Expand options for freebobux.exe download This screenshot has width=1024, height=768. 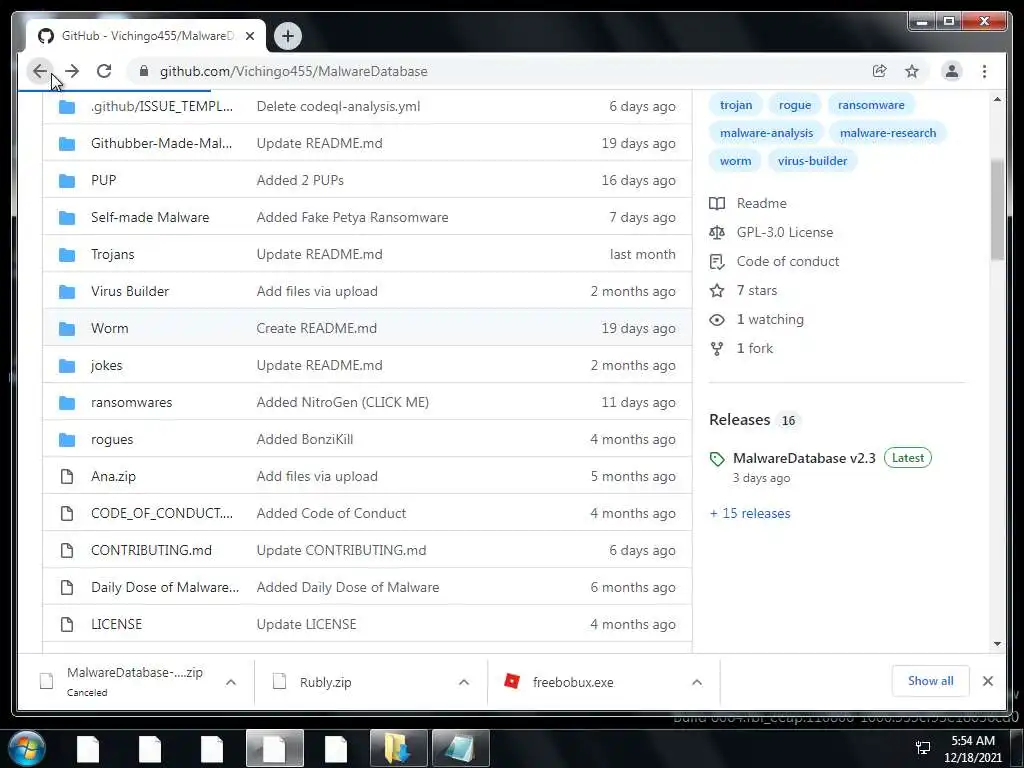(x=697, y=682)
